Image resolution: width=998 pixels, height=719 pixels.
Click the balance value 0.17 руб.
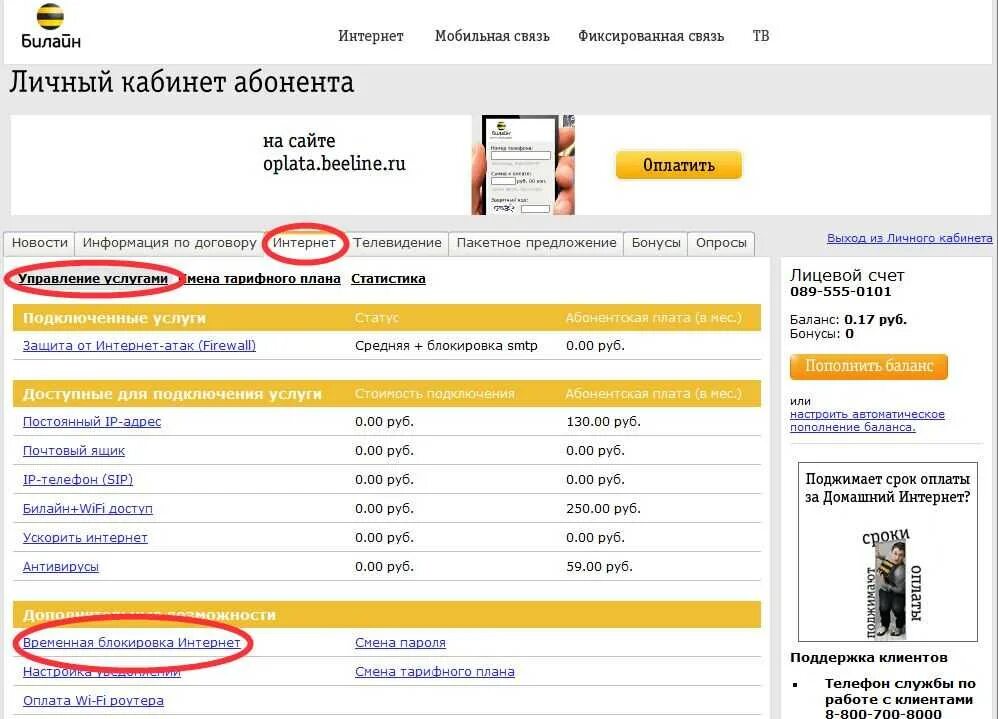pyautogui.click(x=875, y=319)
